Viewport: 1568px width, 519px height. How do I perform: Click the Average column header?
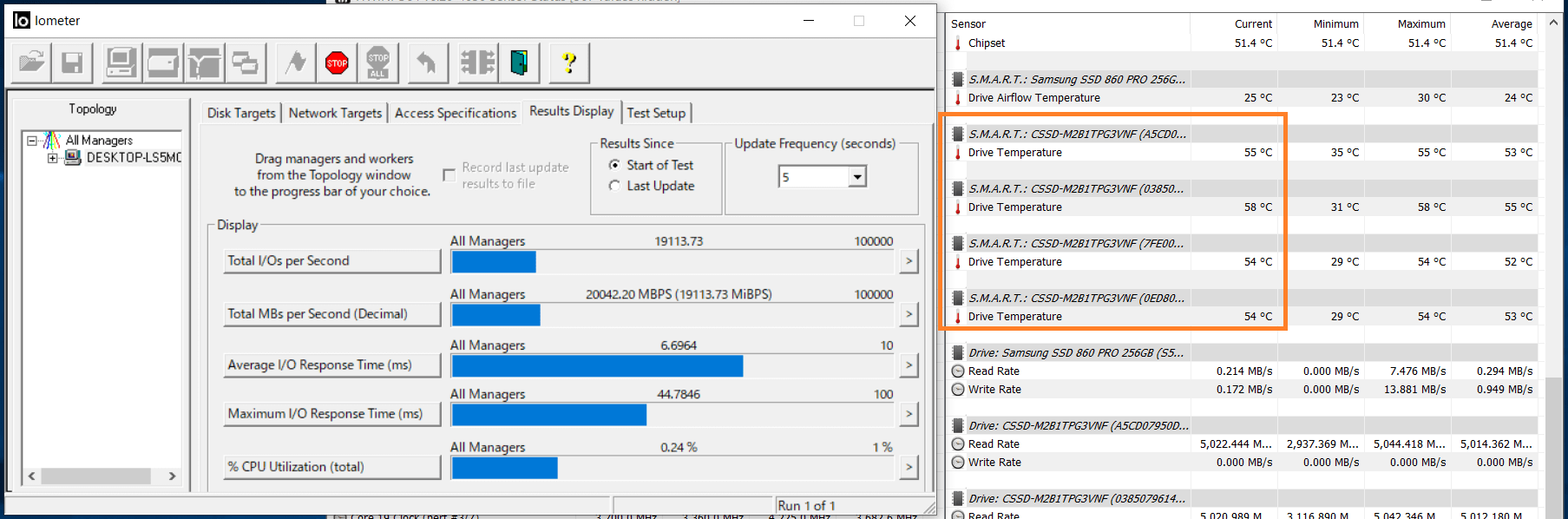(x=1494, y=24)
